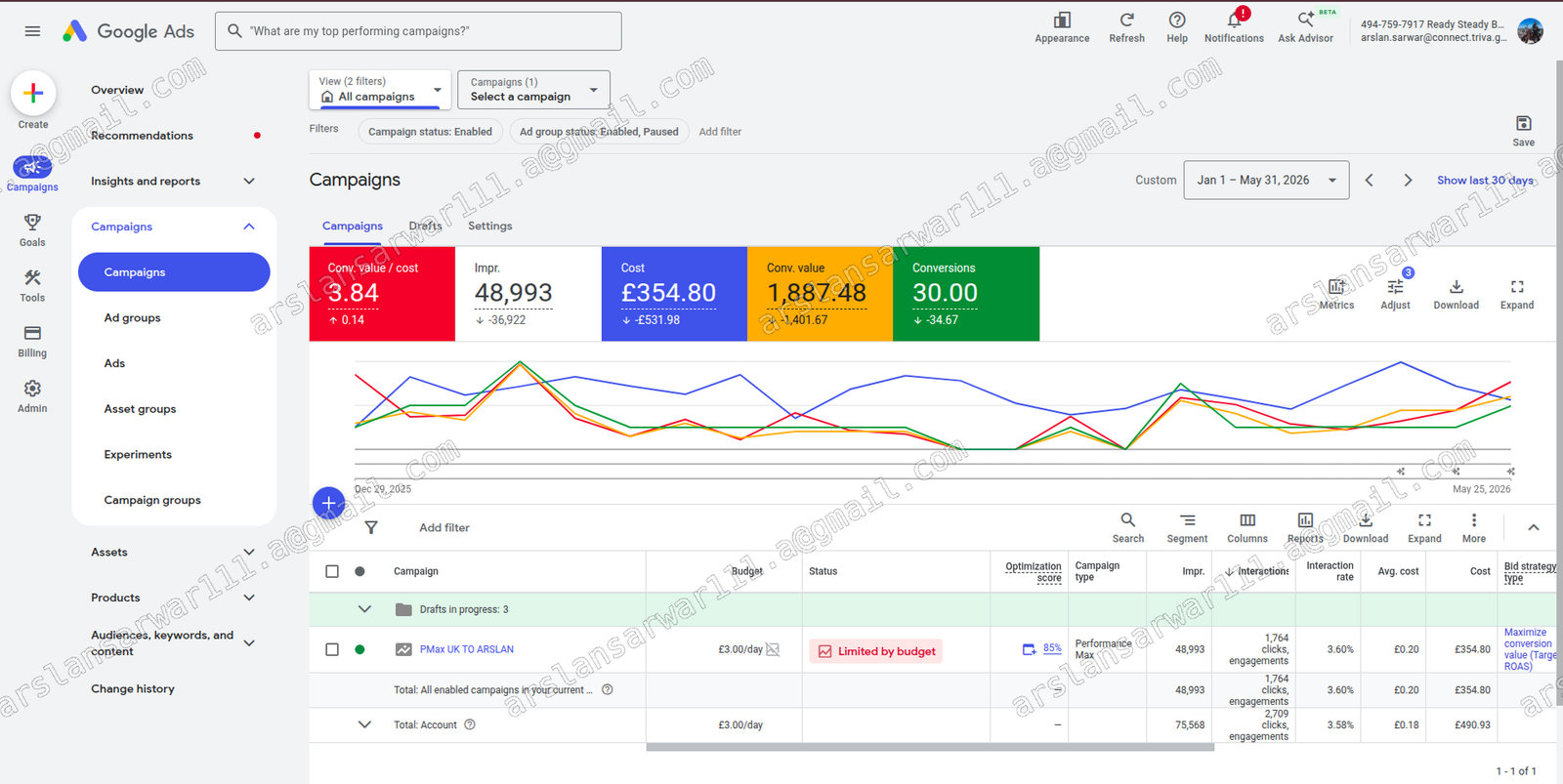Open chart Metrics options

click(1336, 293)
